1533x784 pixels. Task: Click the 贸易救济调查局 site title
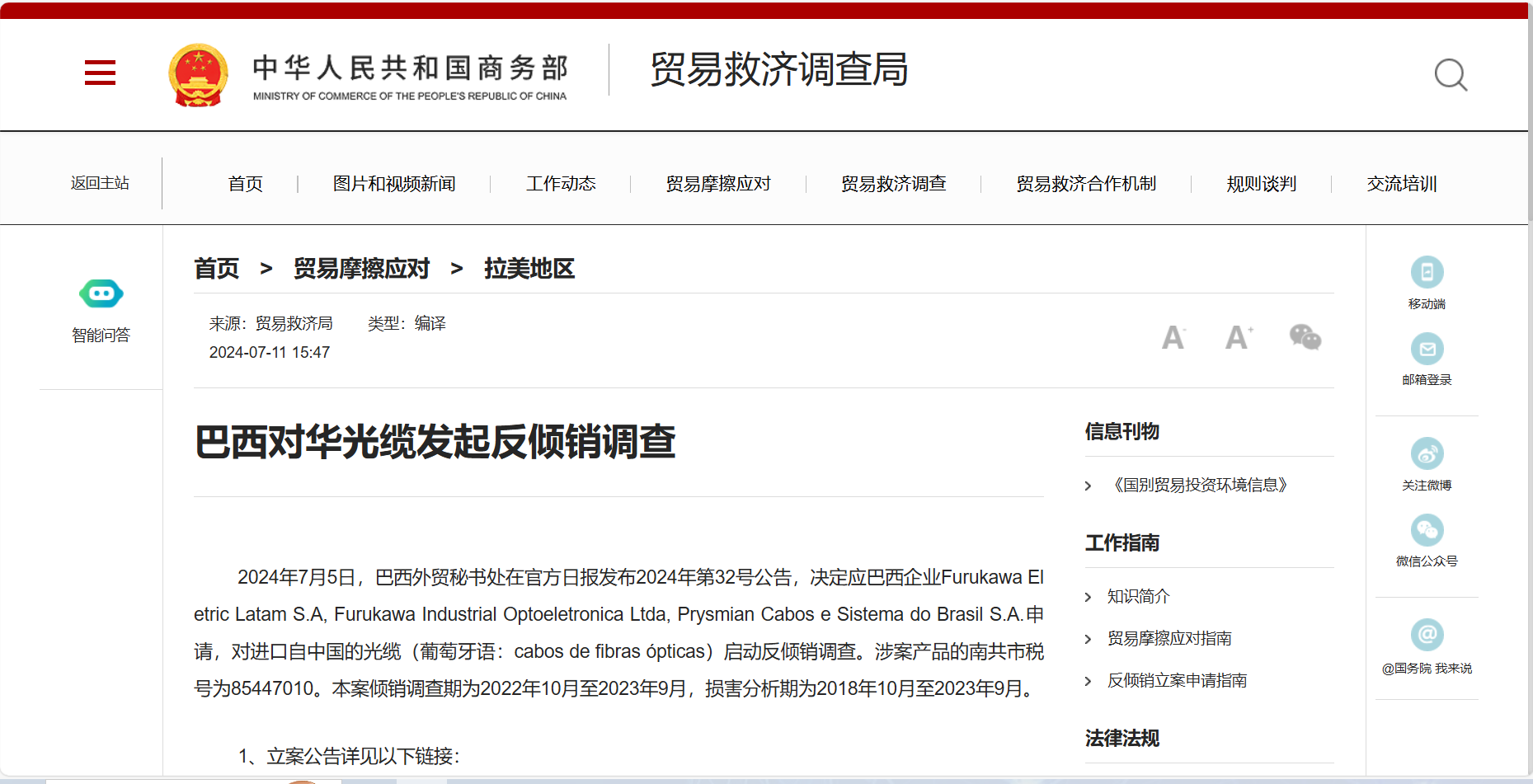(x=779, y=69)
